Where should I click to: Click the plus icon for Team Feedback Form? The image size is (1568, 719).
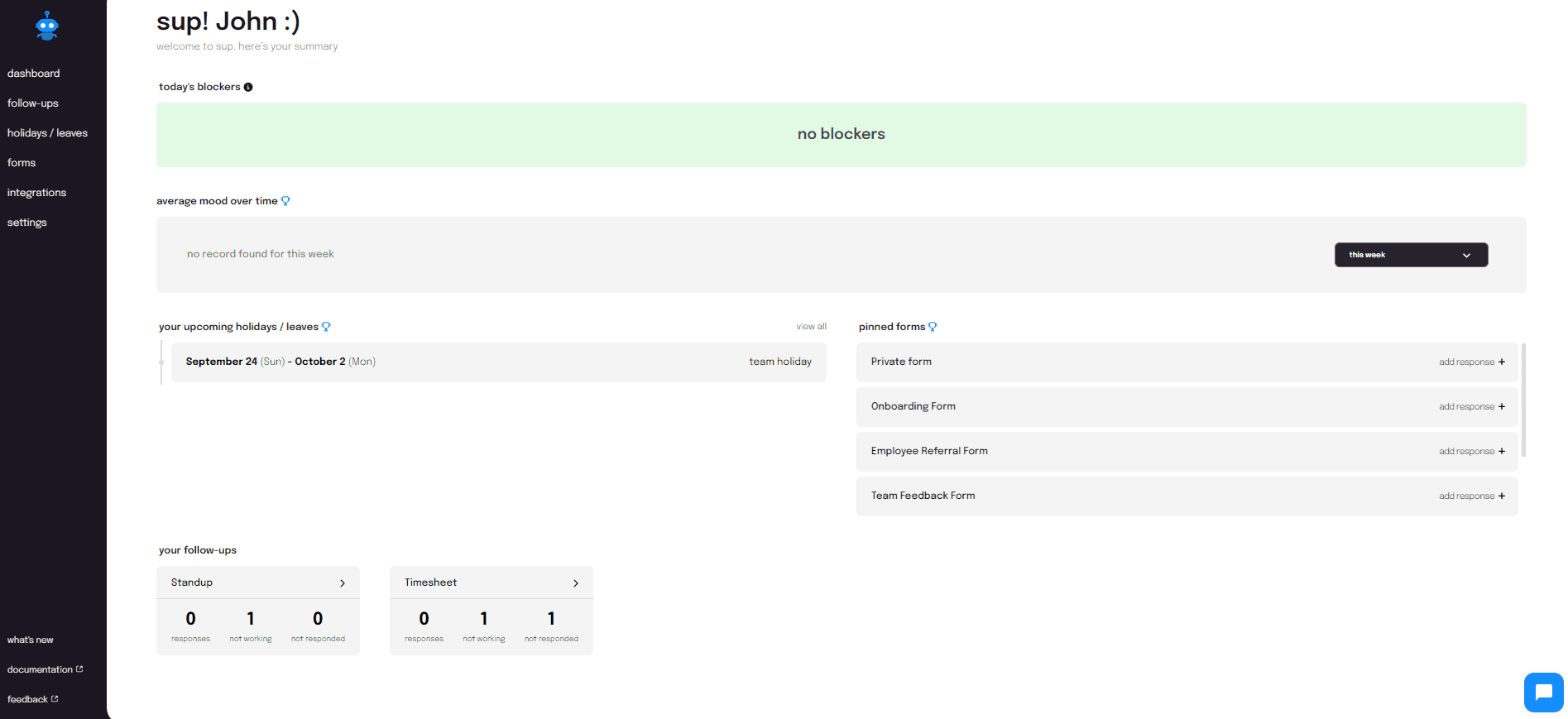[1502, 496]
